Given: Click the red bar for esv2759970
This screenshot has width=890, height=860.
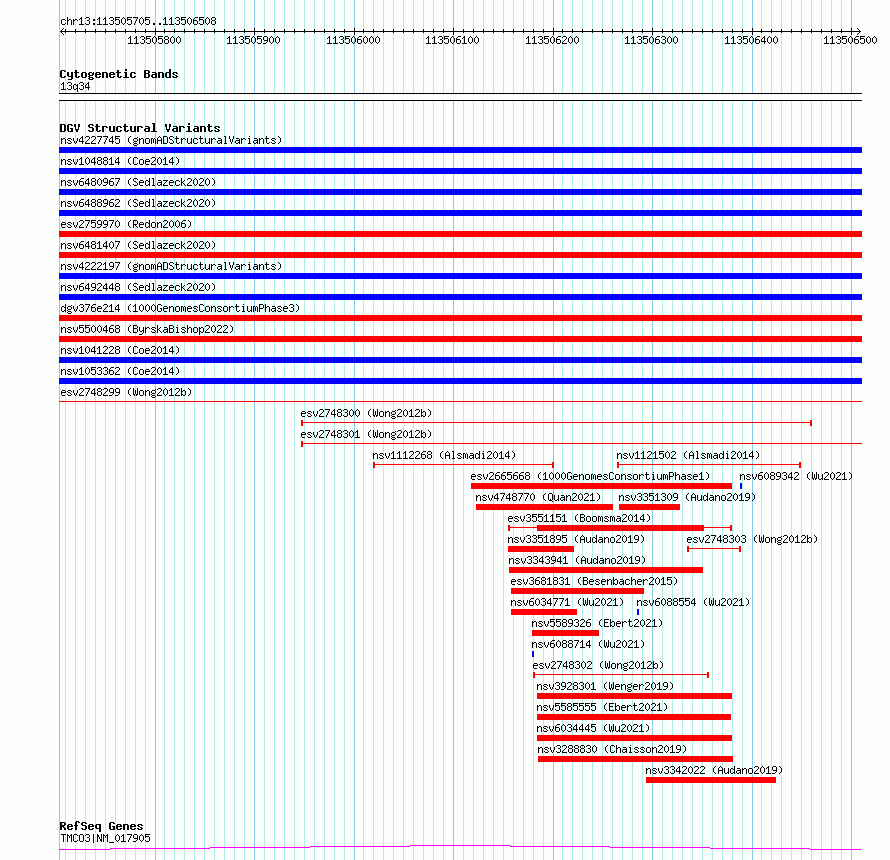Looking at the screenshot, I should click(460, 234).
